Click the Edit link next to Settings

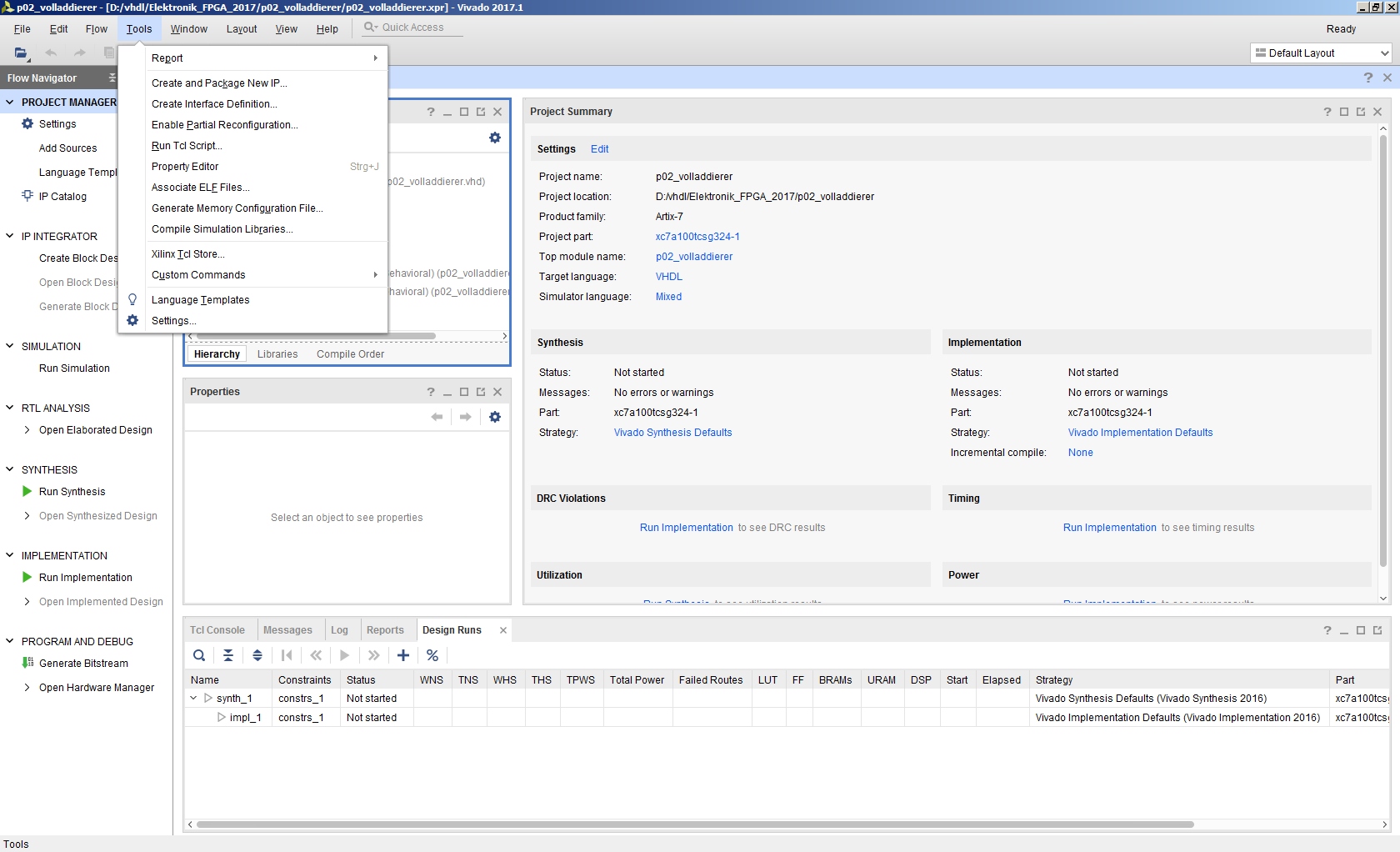pyautogui.click(x=600, y=149)
